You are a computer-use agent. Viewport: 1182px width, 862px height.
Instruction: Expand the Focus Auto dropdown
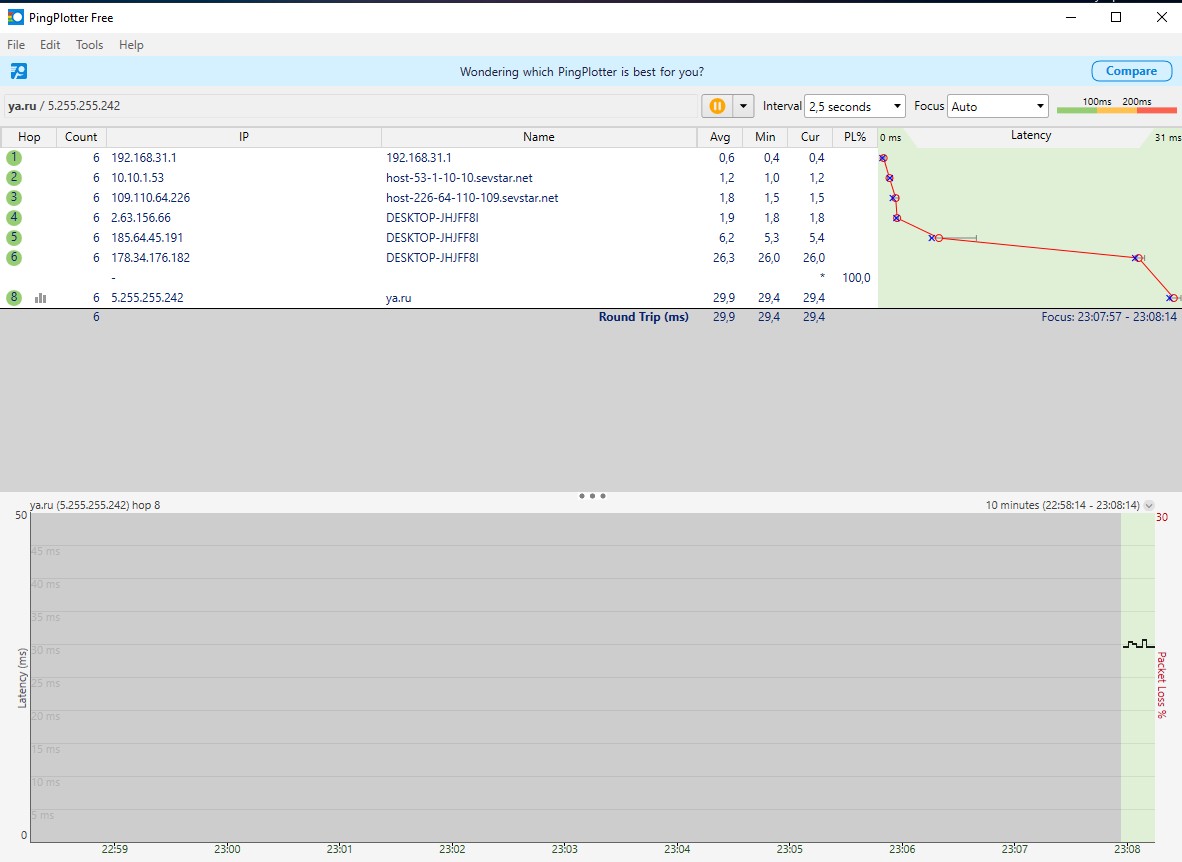(x=998, y=106)
